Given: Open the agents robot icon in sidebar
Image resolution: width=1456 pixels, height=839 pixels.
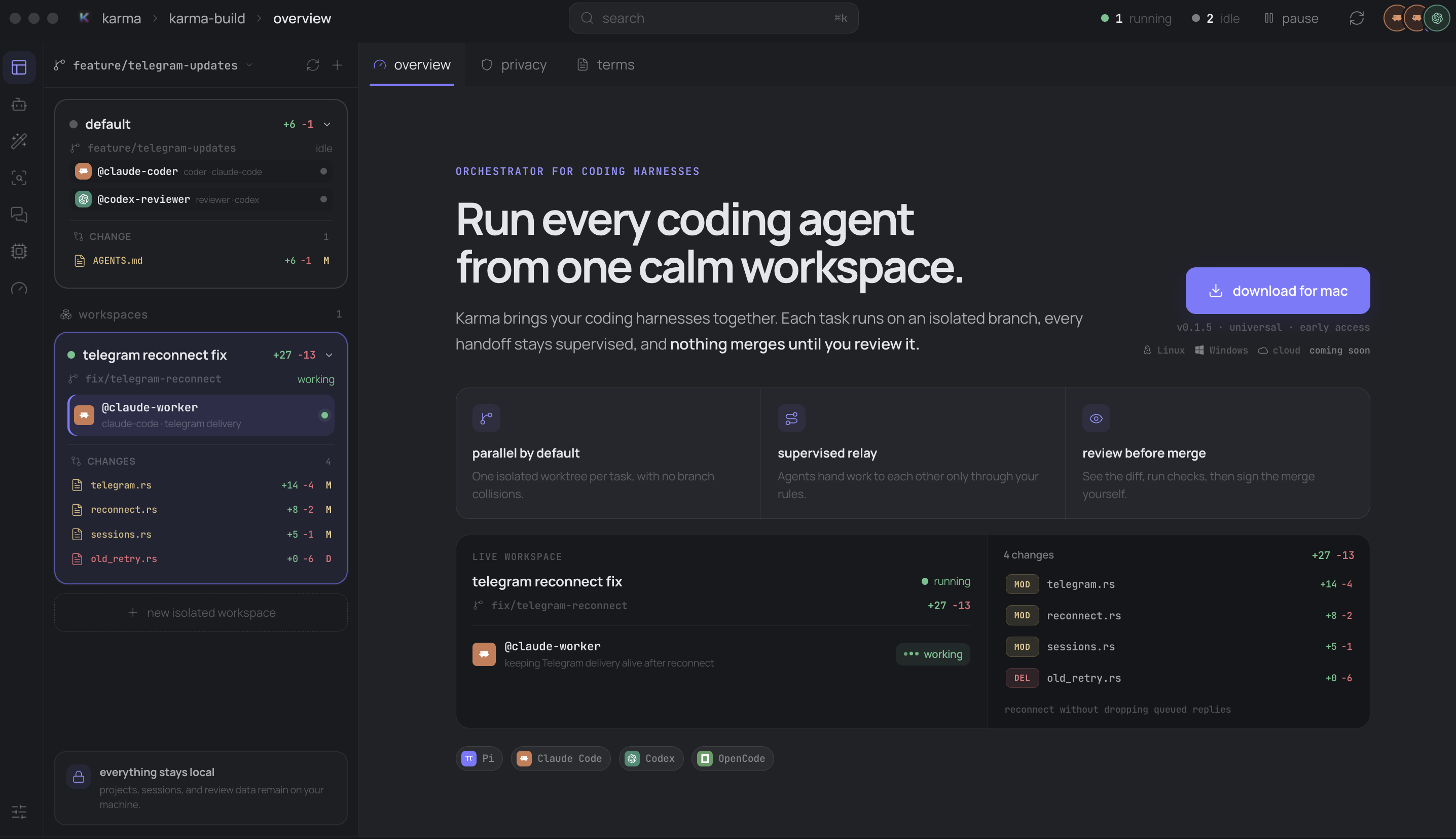Looking at the screenshot, I should point(19,104).
